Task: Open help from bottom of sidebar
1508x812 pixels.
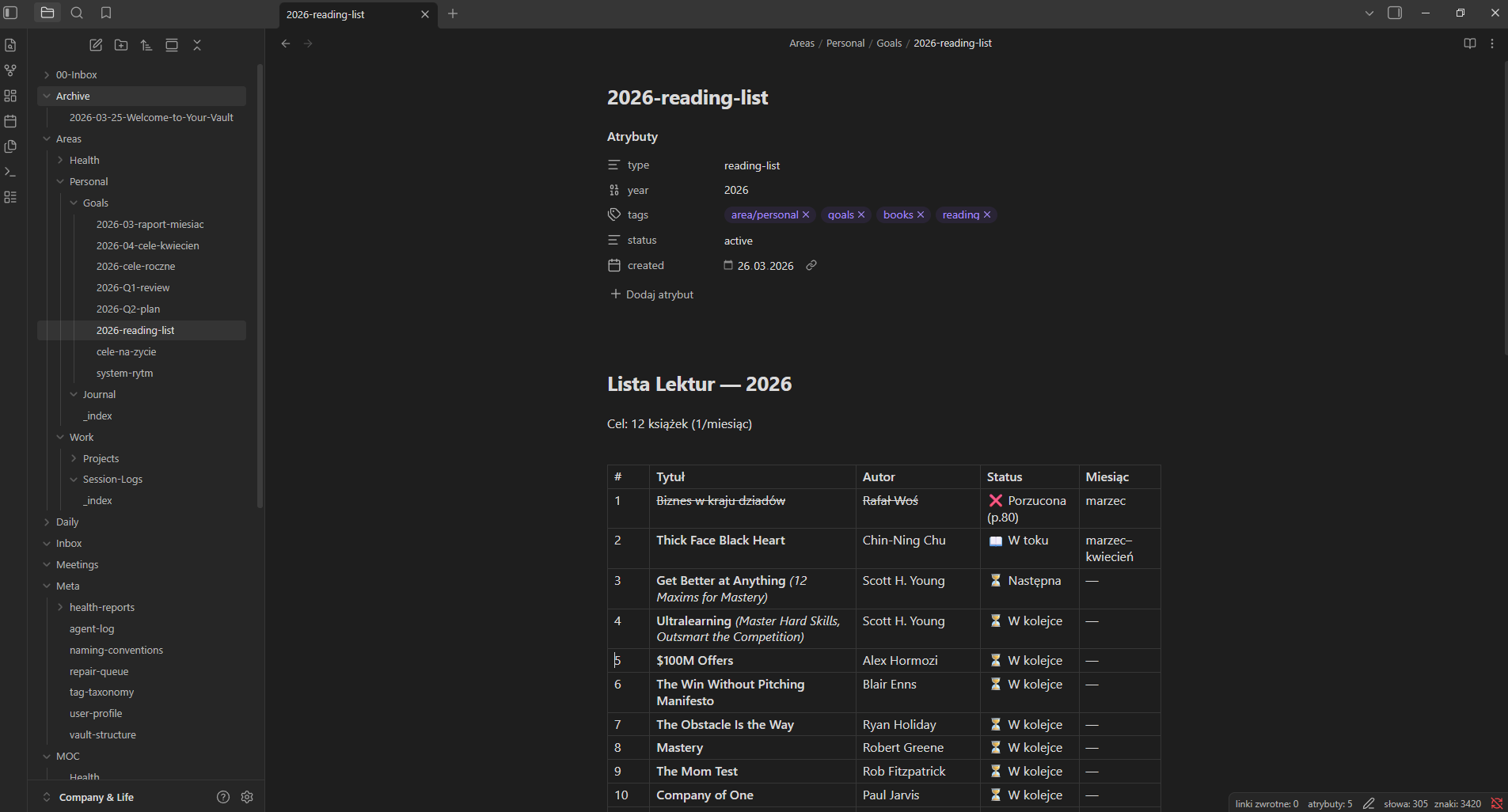Action: click(x=223, y=797)
